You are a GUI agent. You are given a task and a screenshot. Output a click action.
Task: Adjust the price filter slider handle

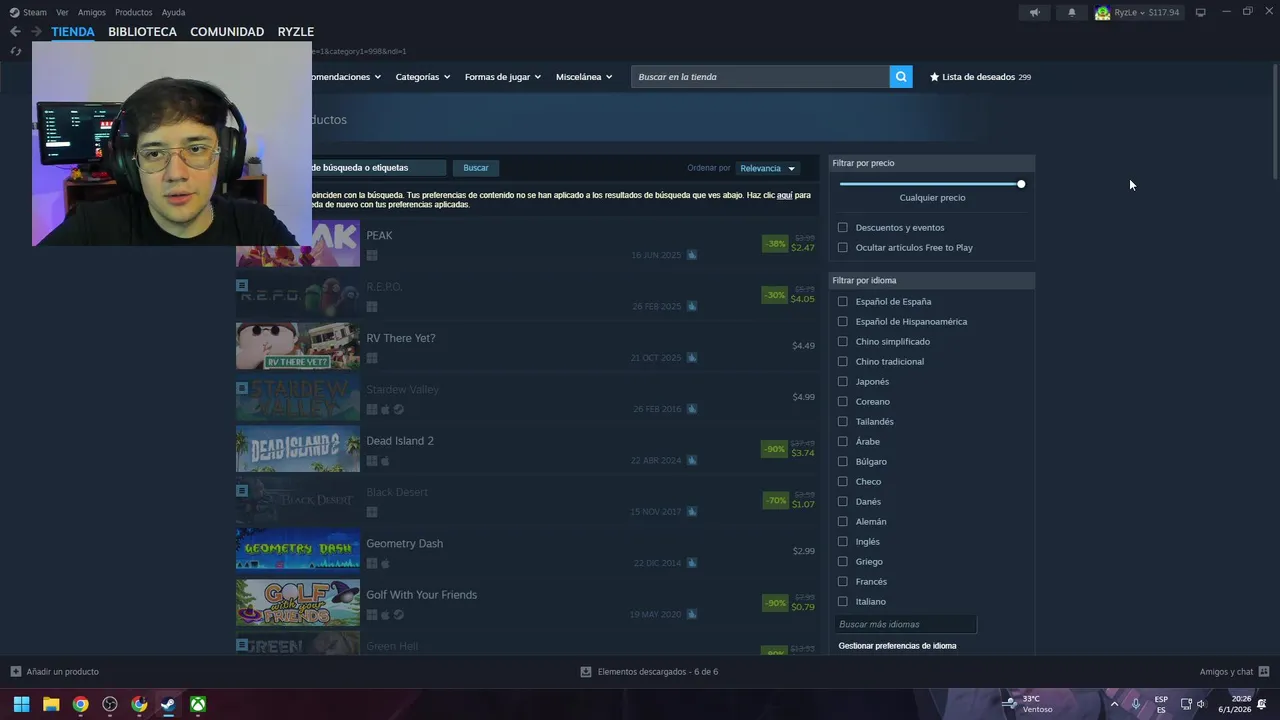(x=1021, y=184)
